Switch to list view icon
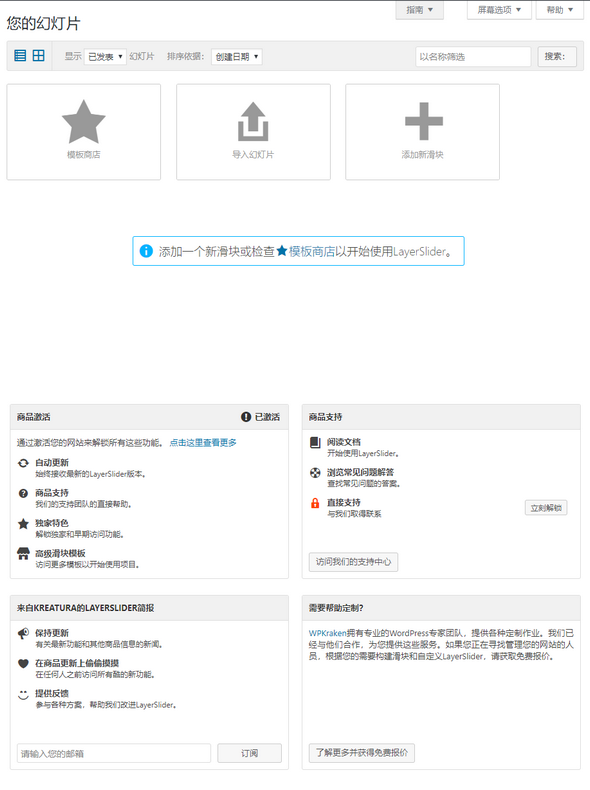 click(20, 55)
